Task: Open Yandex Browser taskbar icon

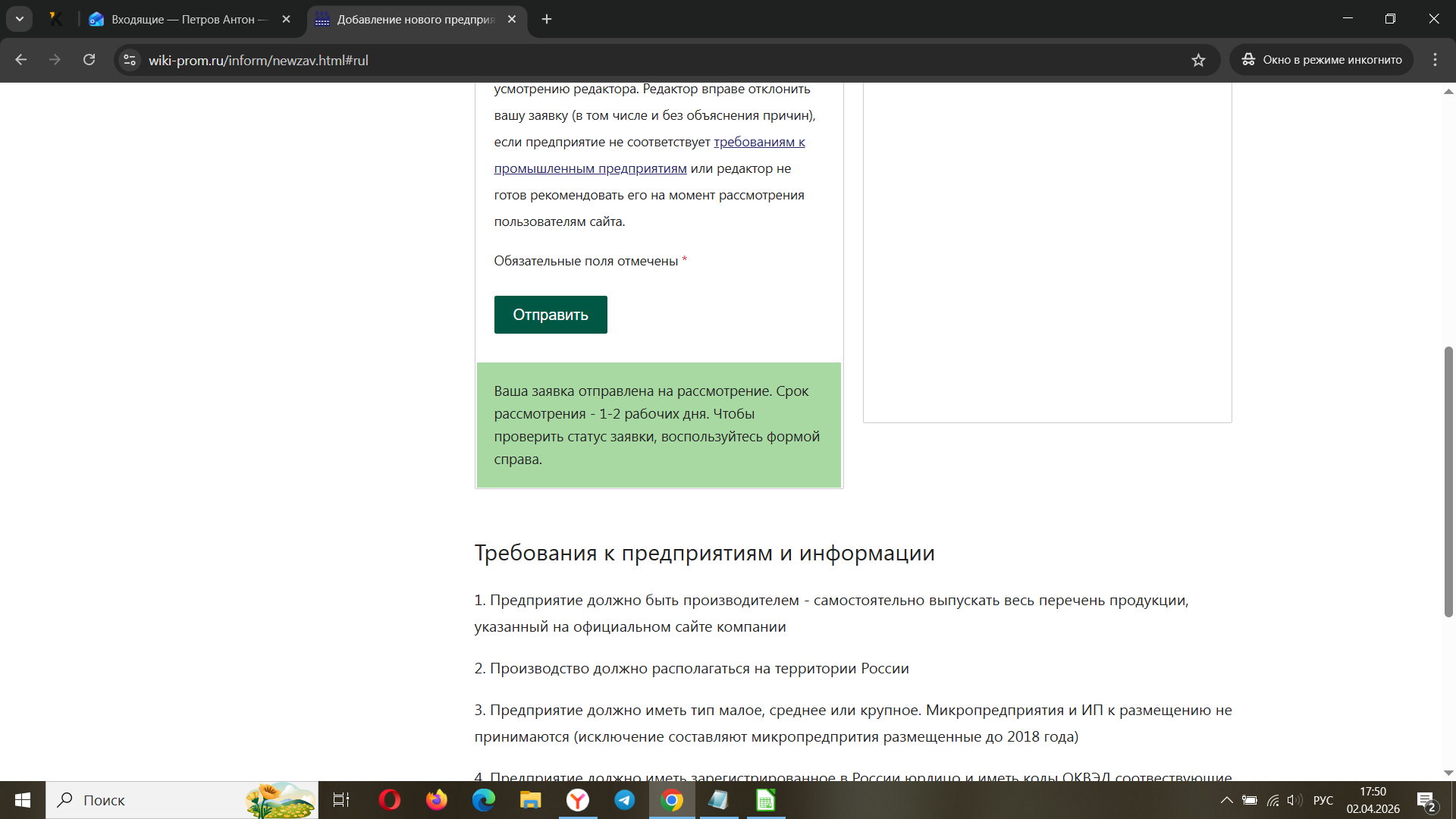Action: pyautogui.click(x=578, y=800)
